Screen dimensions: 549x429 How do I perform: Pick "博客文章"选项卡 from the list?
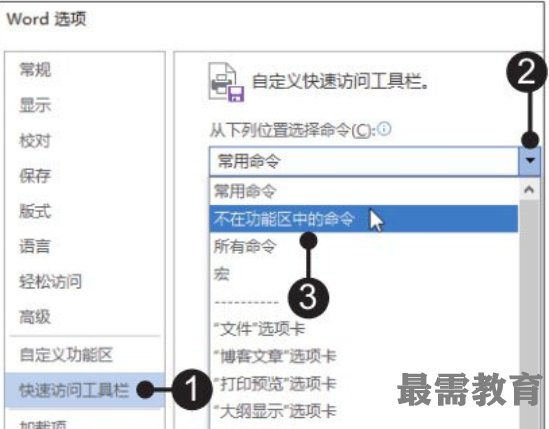[364, 357]
